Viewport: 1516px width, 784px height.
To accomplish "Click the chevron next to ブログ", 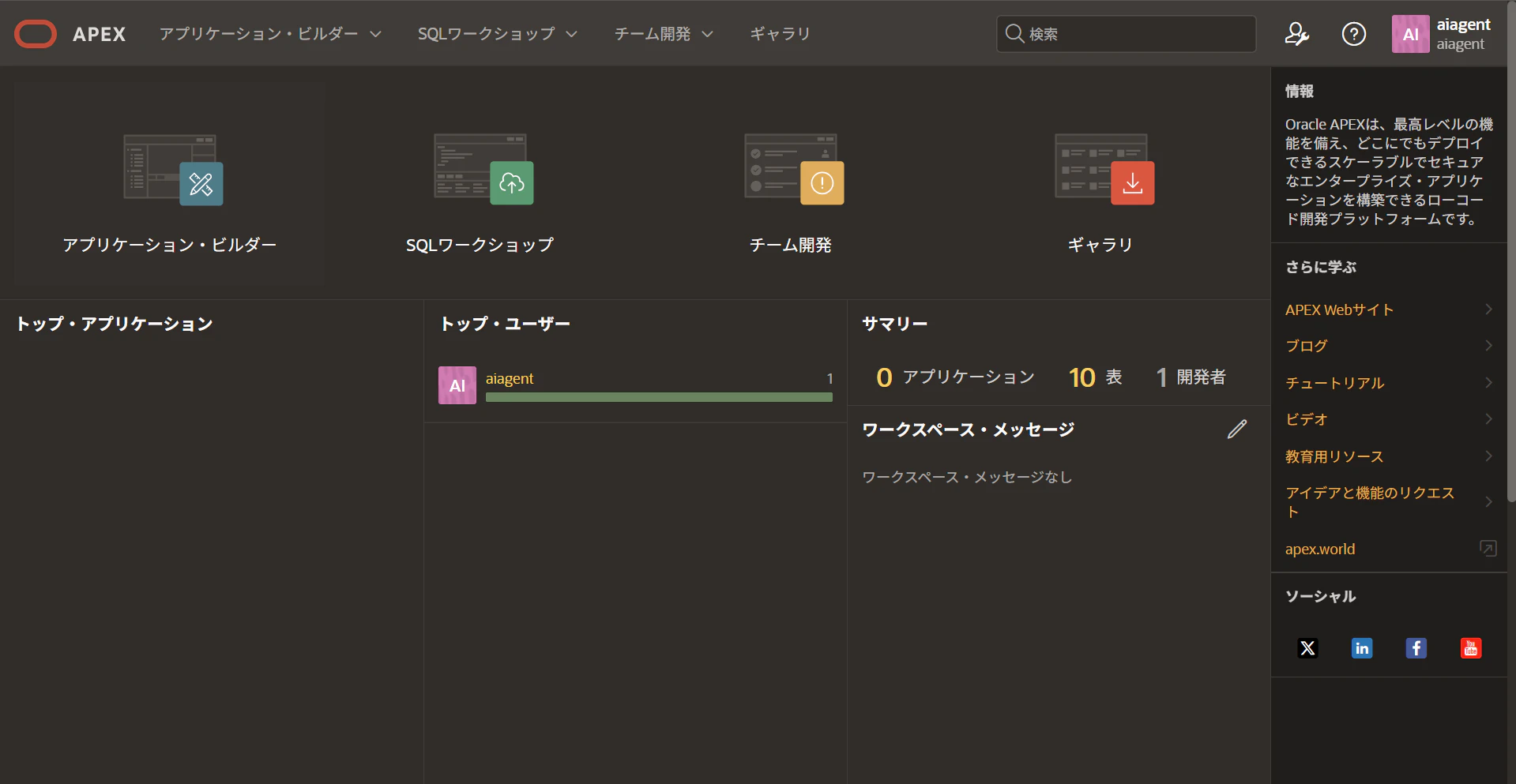I will click(1488, 346).
